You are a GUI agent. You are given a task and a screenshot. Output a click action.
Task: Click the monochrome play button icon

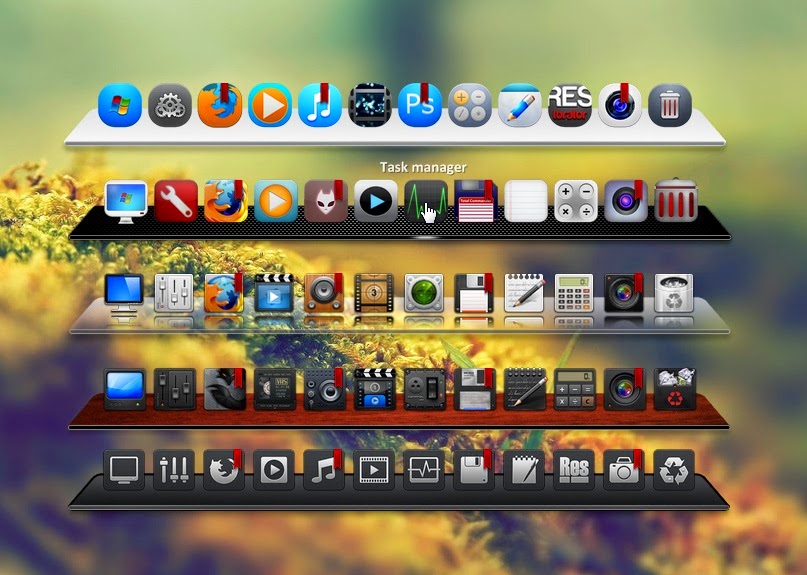tap(274, 469)
